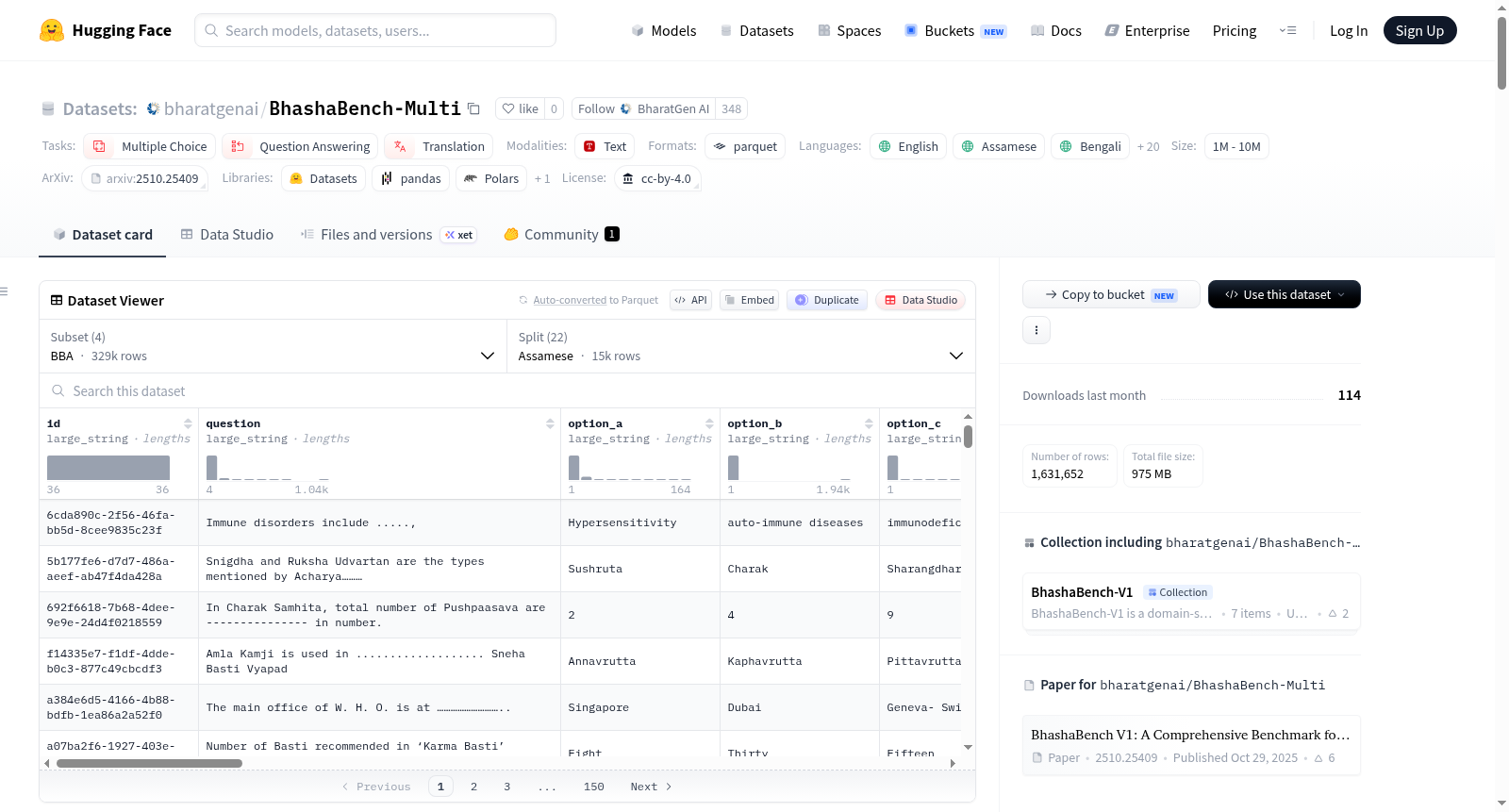The image size is (1509, 812).
Task: Open Data Studio from viewer header
Action: (920, 300)
